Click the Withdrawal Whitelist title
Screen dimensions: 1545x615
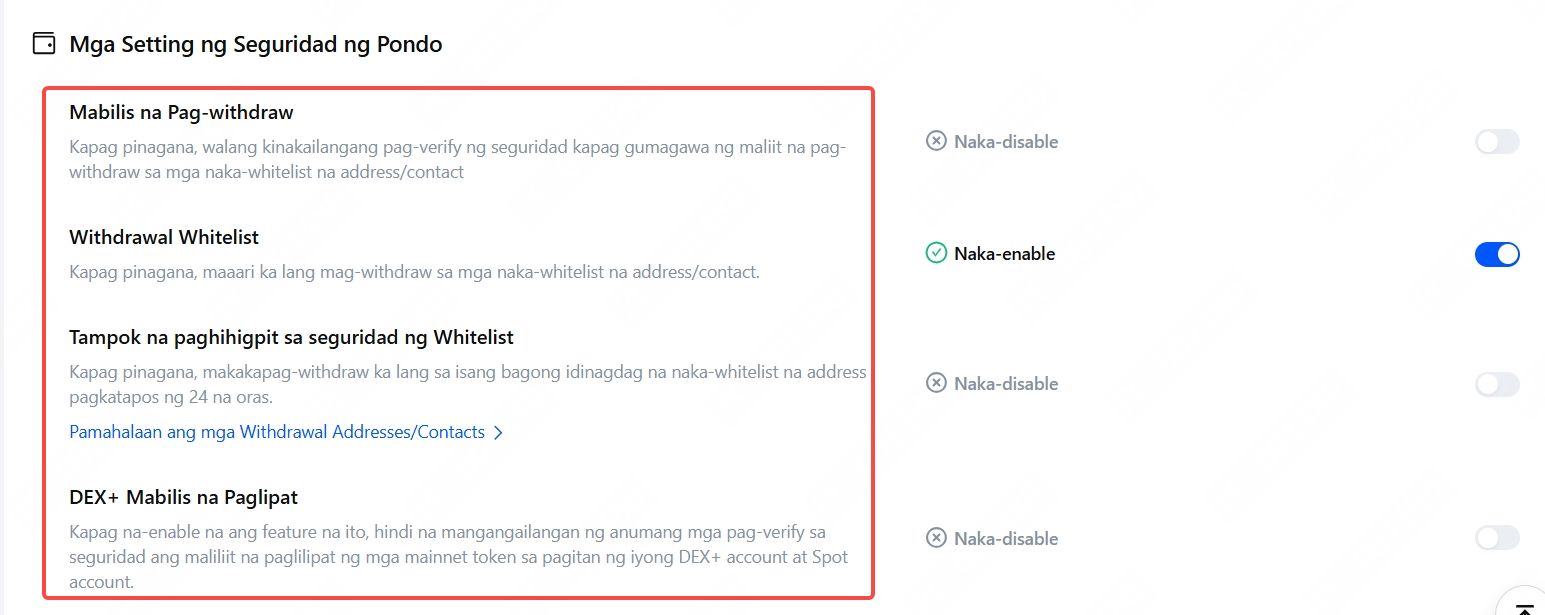click(x=164, y=237)
